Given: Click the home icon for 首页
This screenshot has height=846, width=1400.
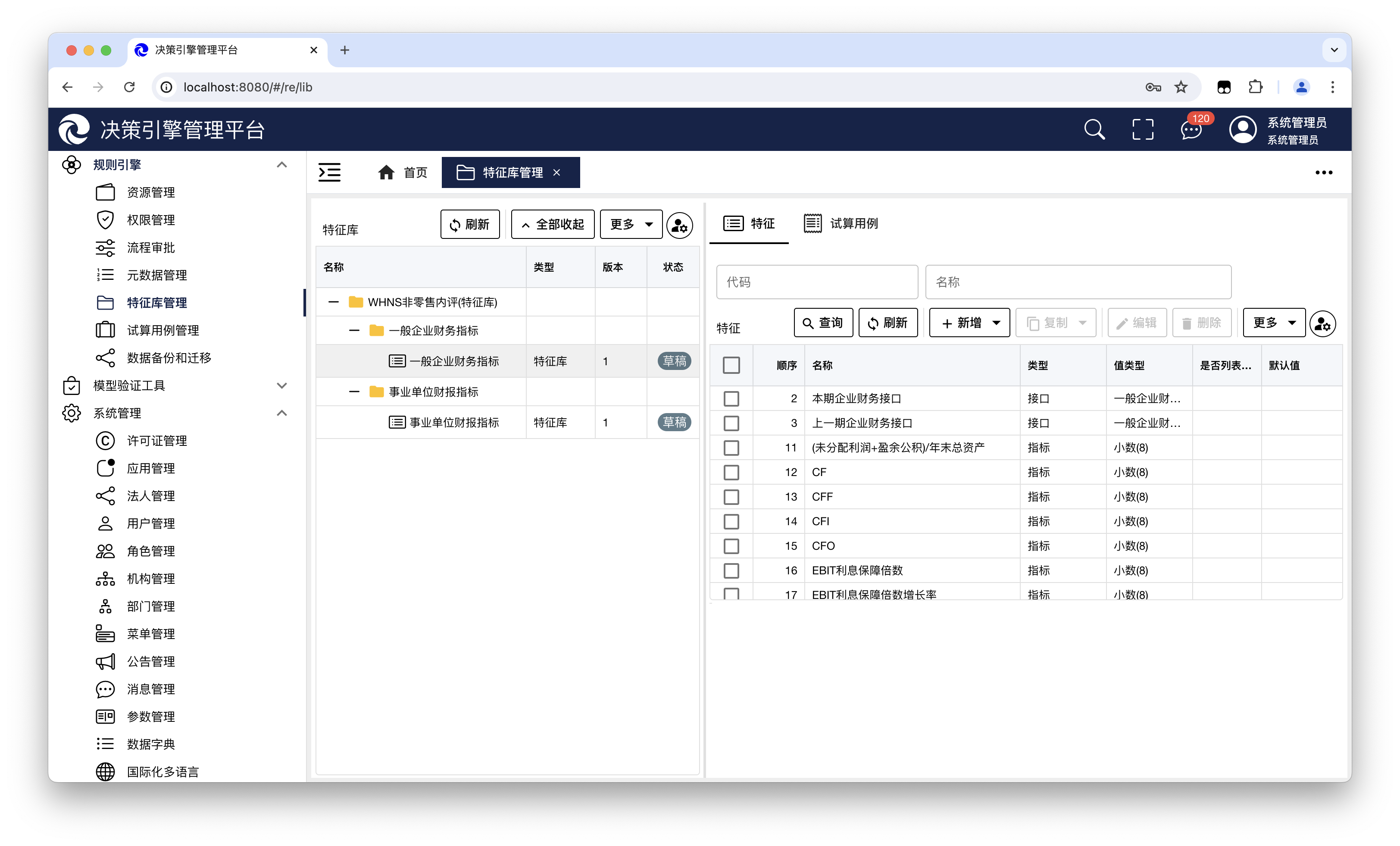Looking at the screenshot, I should [x=386, y=172].
